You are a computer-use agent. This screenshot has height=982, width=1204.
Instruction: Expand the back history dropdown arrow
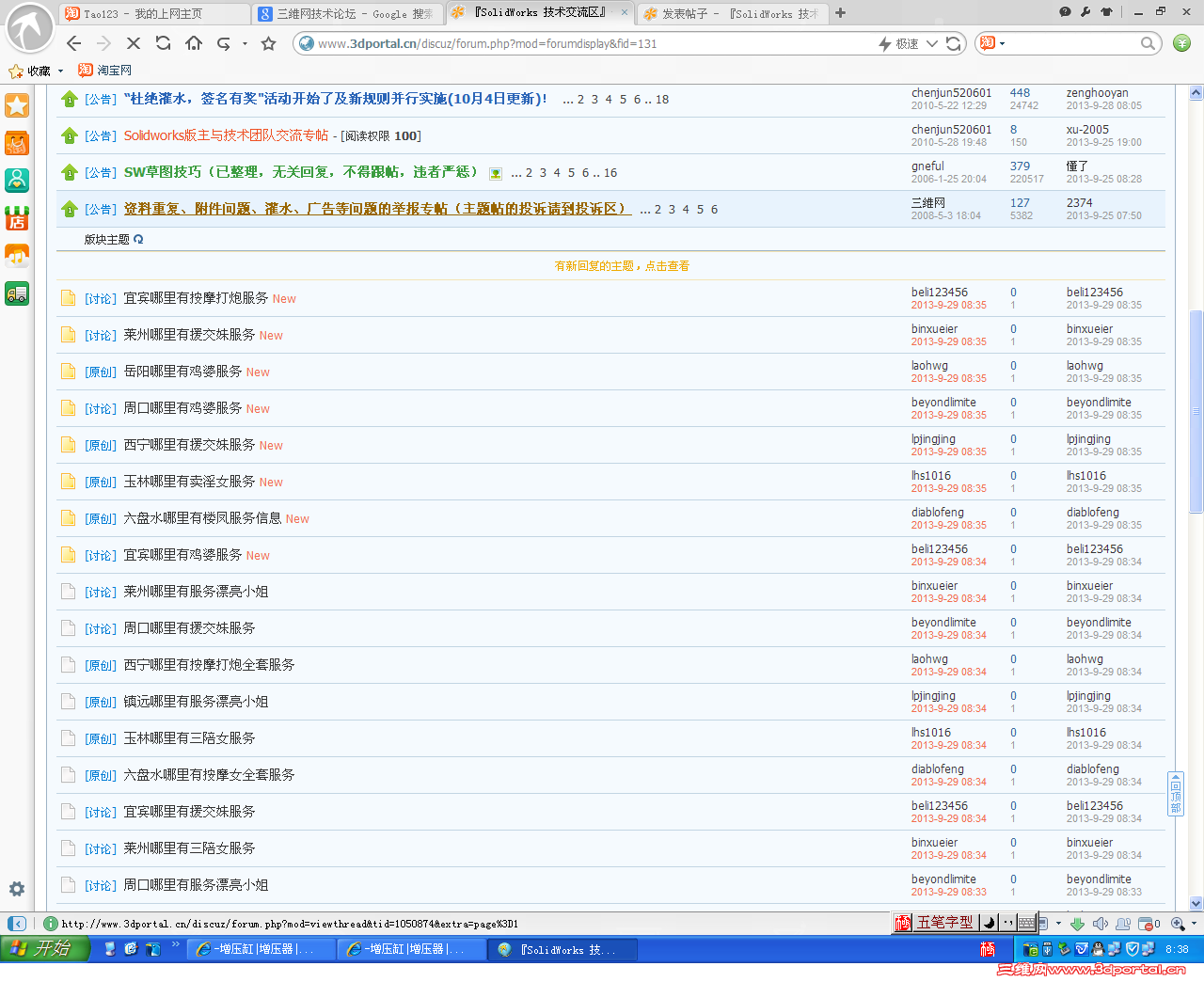(x=245, y=43)
